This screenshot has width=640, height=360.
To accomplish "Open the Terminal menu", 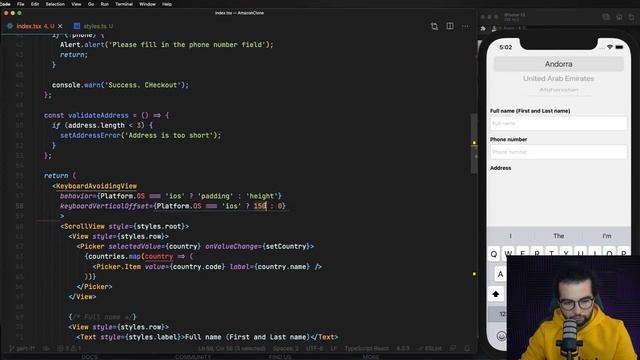I will [124, 4].
